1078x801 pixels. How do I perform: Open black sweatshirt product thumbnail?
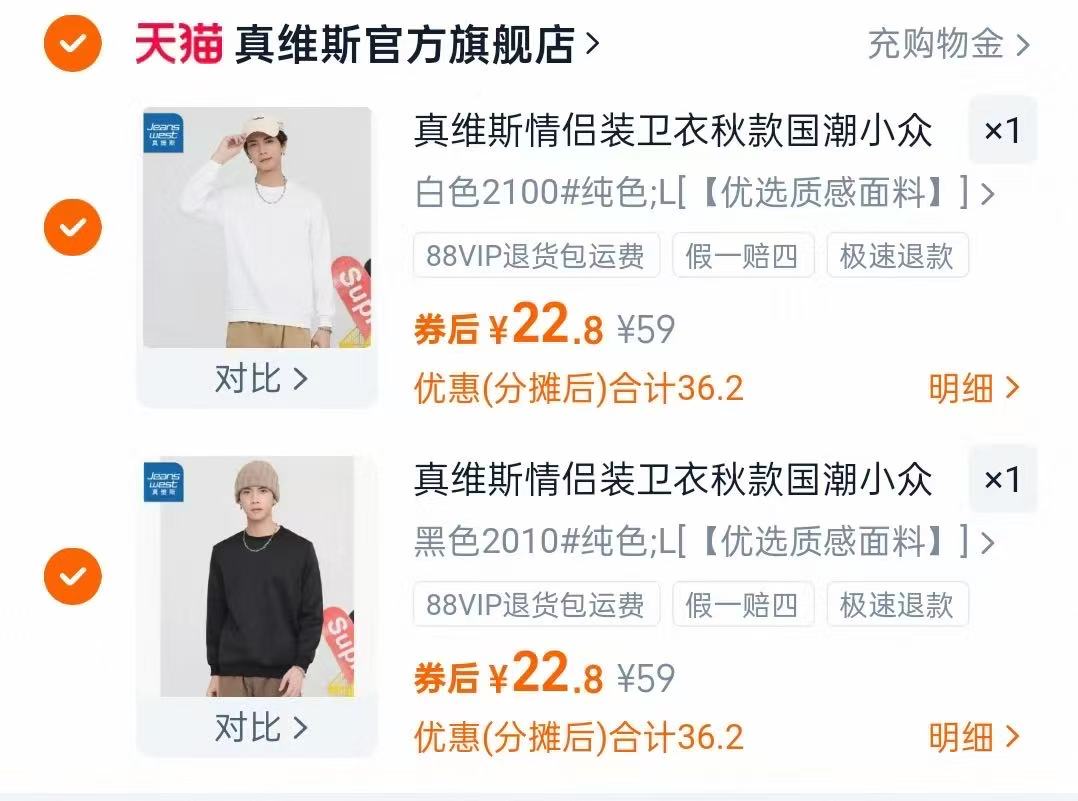pyautogui.click(x=257, y=576)
